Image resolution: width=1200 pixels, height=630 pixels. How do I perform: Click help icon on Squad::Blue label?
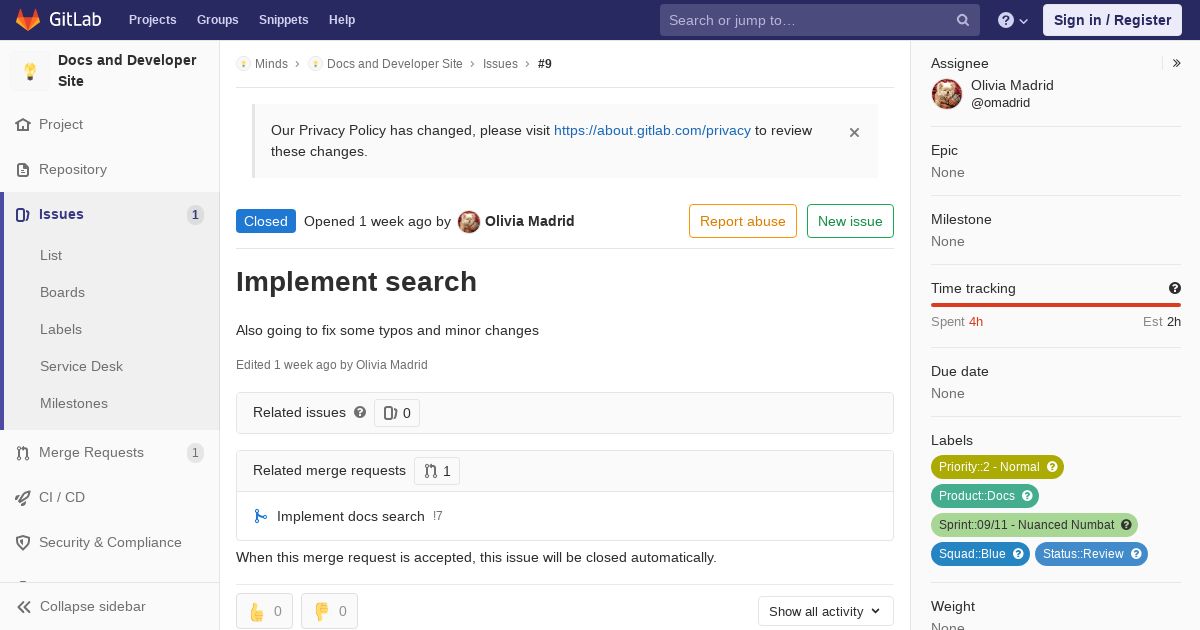click(x=1018, y=554)
